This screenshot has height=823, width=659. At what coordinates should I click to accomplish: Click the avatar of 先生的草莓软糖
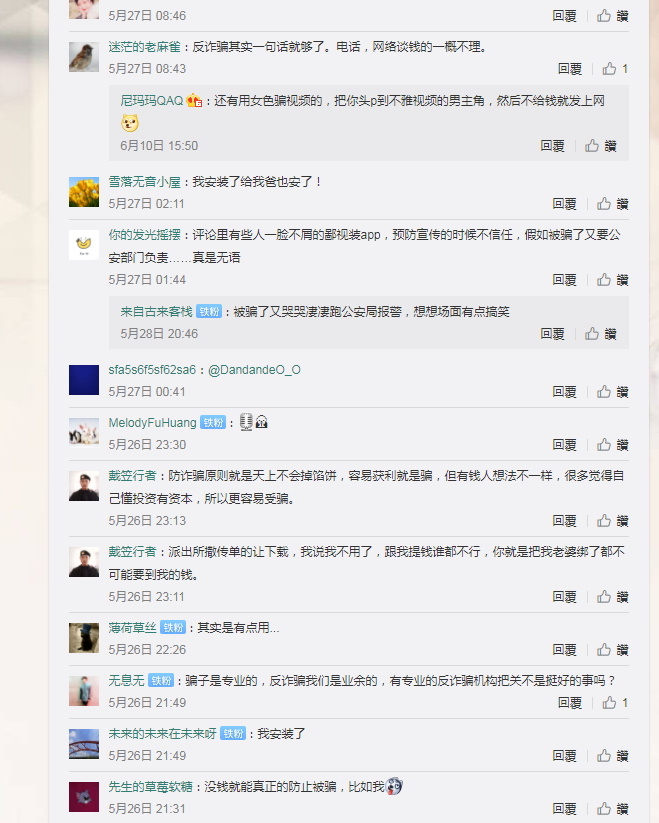84,797
